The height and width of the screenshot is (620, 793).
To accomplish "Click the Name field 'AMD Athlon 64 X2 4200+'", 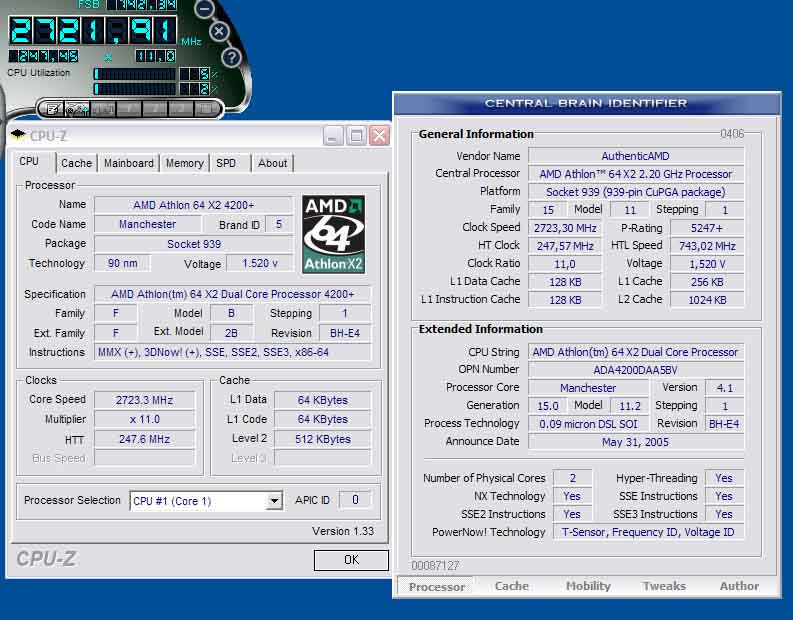I will 194,205.
